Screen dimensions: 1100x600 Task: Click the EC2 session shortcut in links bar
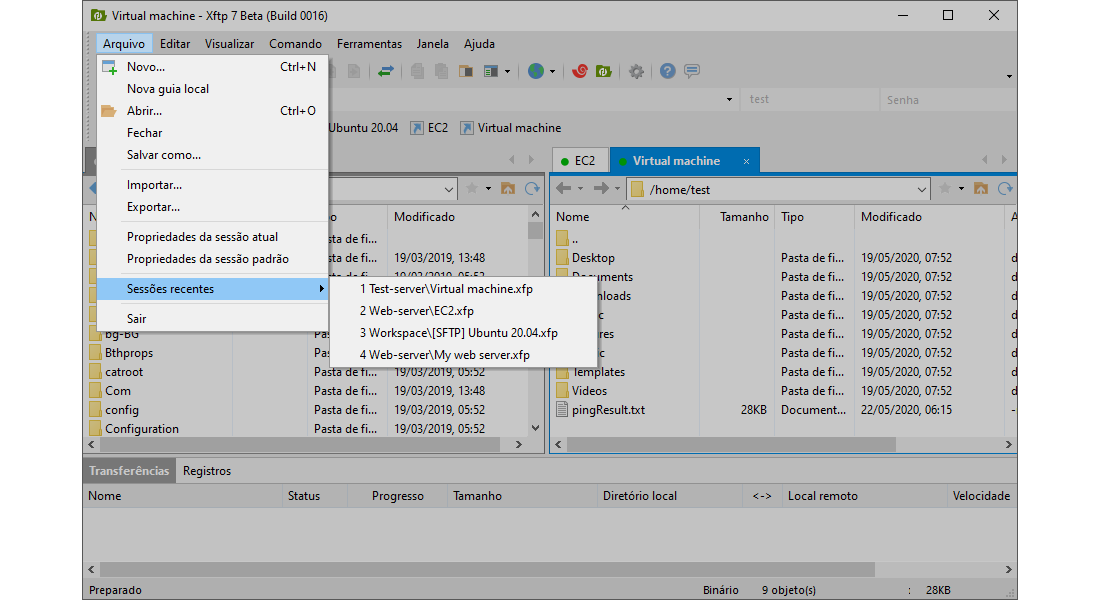tap(429, 128)
